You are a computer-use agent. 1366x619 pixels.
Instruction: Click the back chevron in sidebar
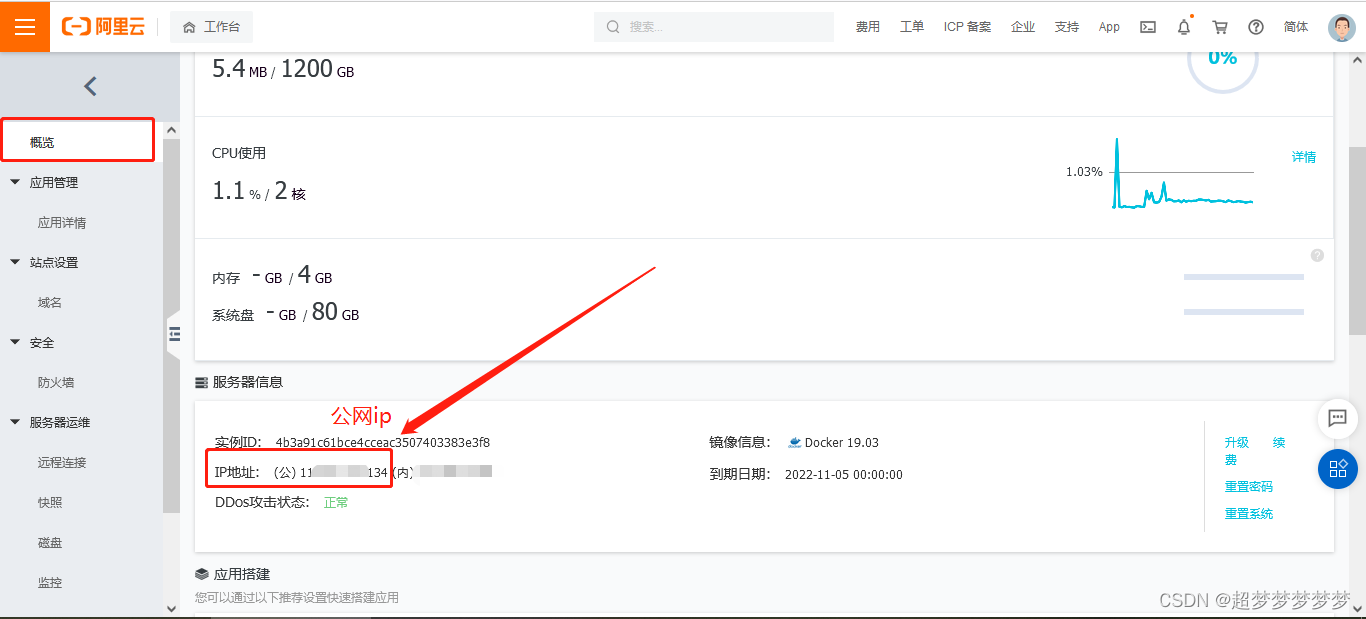point(90,86)
